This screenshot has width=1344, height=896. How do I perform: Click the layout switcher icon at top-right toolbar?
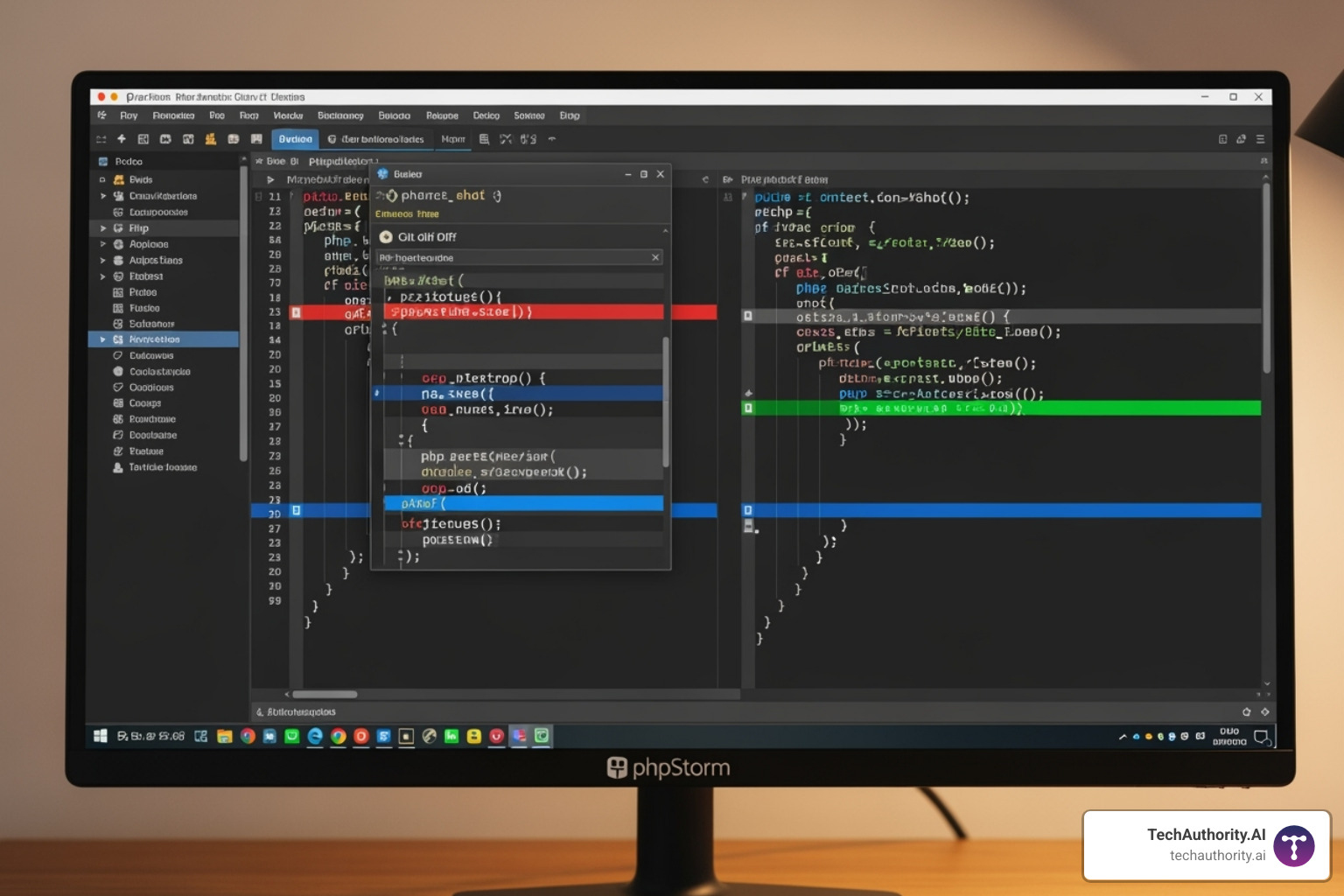click(x=1222, y=139)
